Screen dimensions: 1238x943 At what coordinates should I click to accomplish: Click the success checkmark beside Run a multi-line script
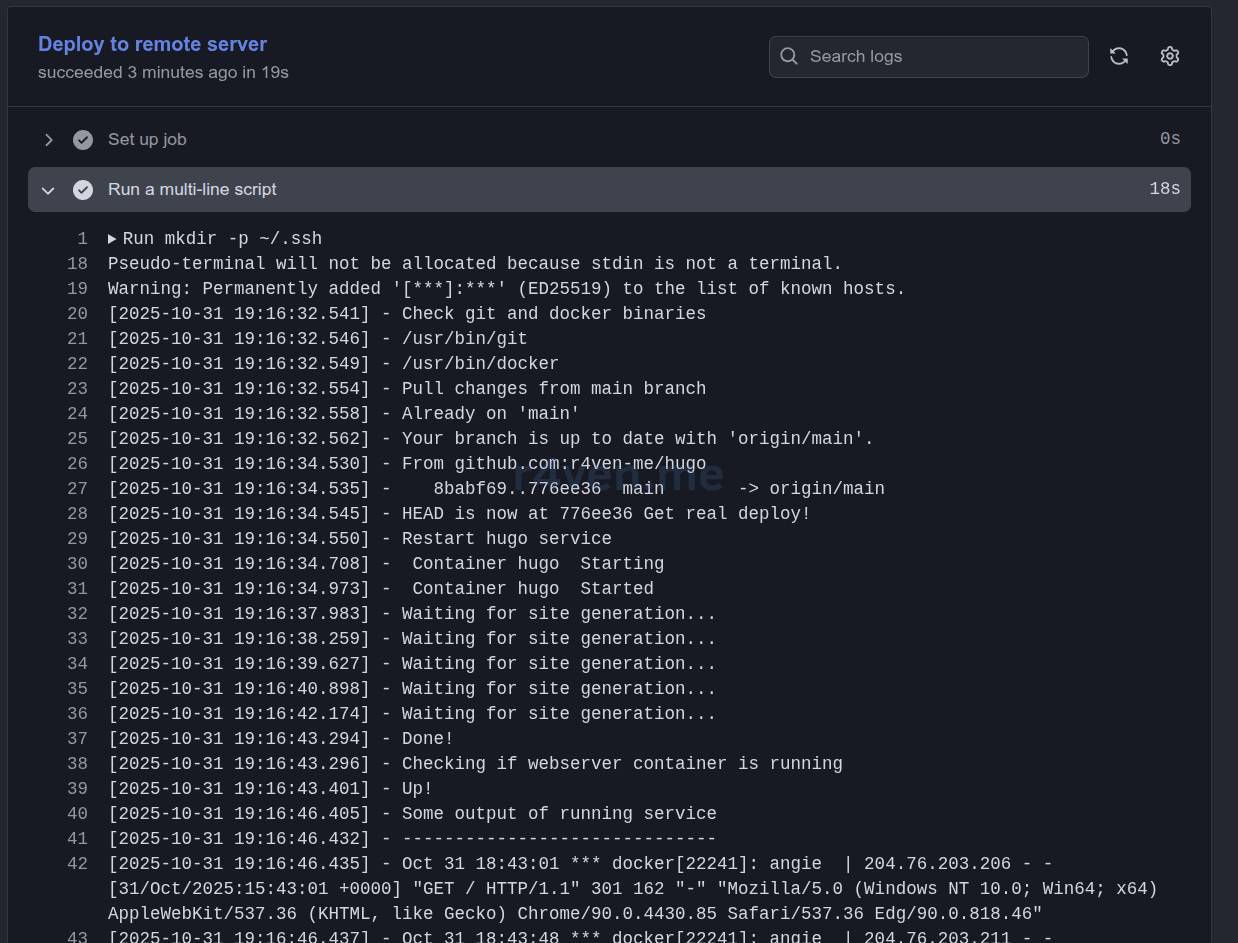(83, 190)
